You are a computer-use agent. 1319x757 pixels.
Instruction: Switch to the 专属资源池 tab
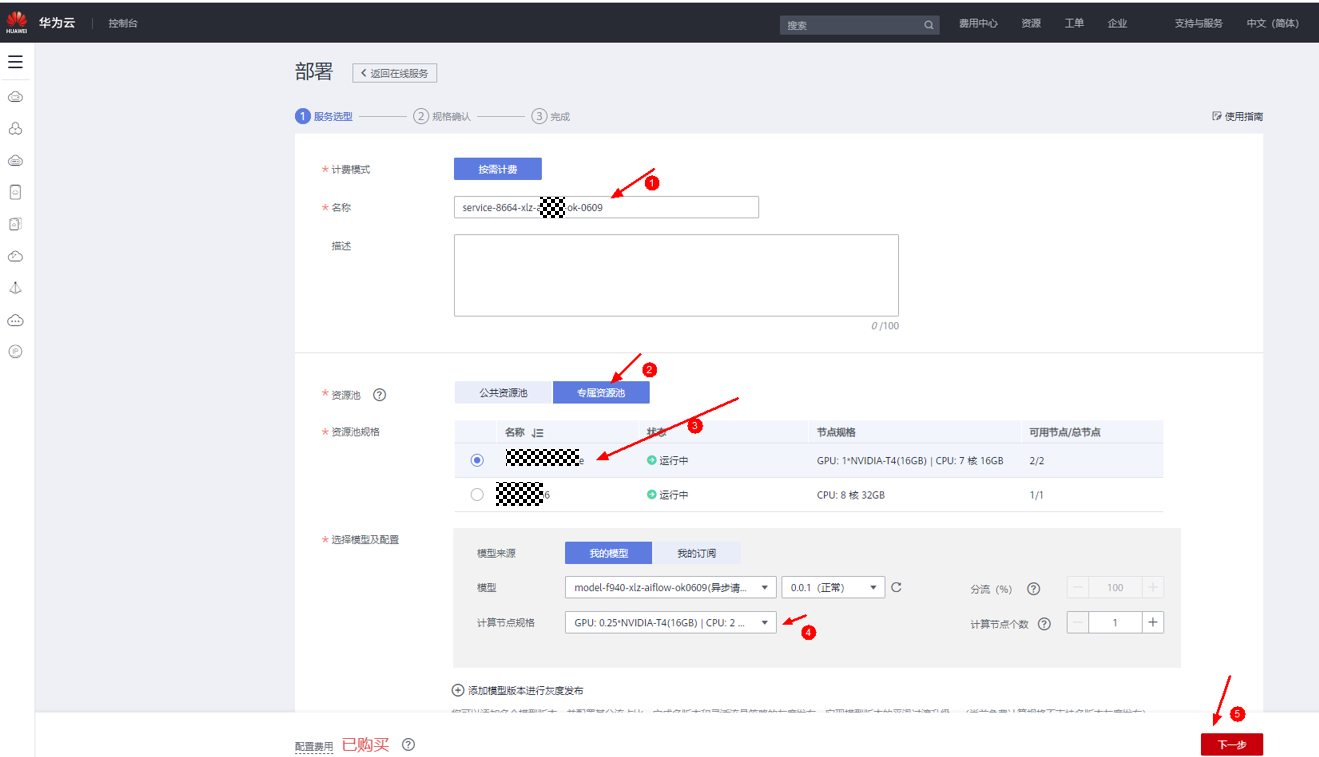click(x=601, y=393)
